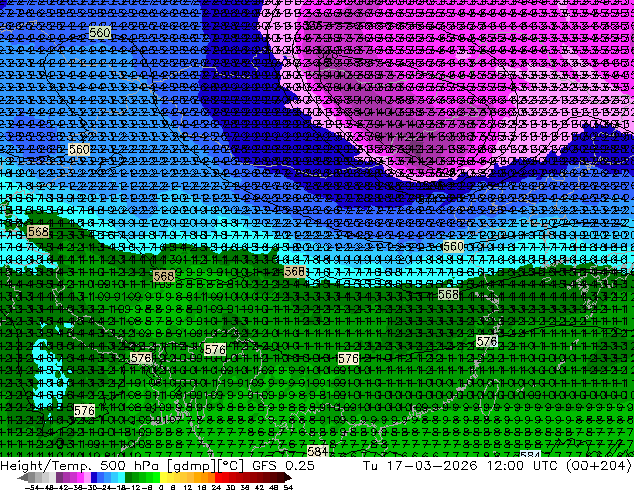Screen dimensions: 634x490
Task: Click the "Height/Temp." title text
Action: point(45,466)
